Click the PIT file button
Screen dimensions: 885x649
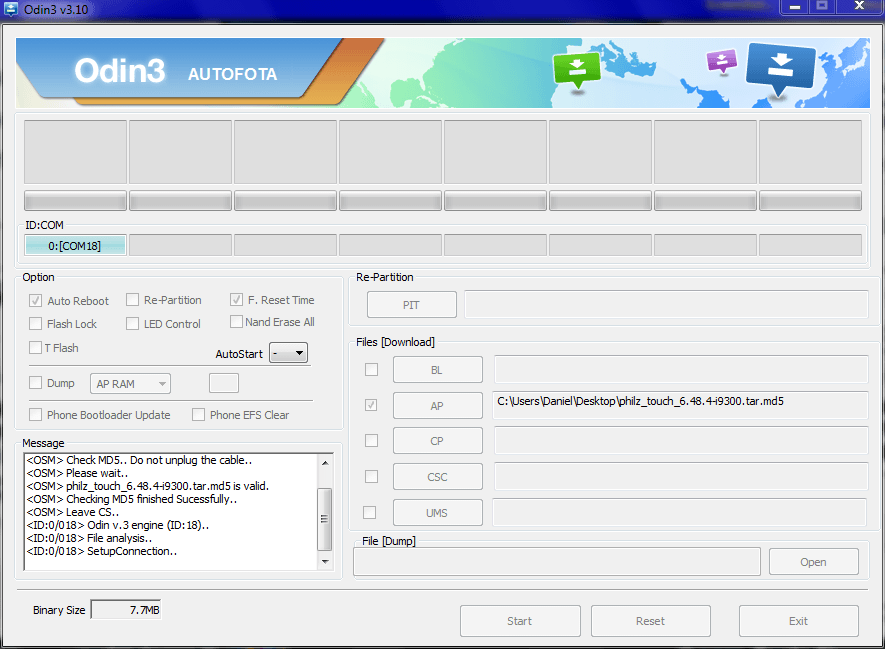411,305
